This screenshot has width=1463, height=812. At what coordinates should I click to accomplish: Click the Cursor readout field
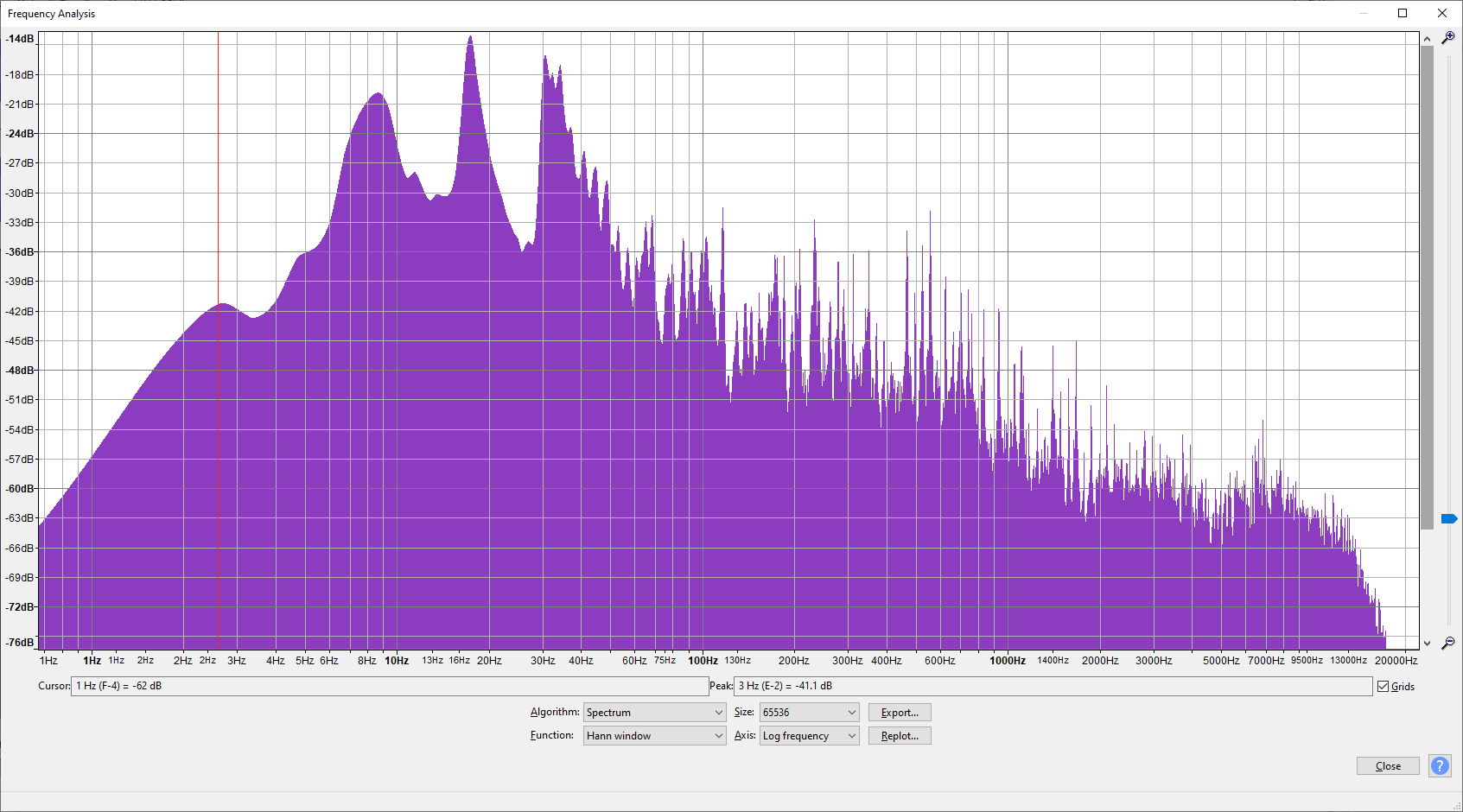coord(390,686)
